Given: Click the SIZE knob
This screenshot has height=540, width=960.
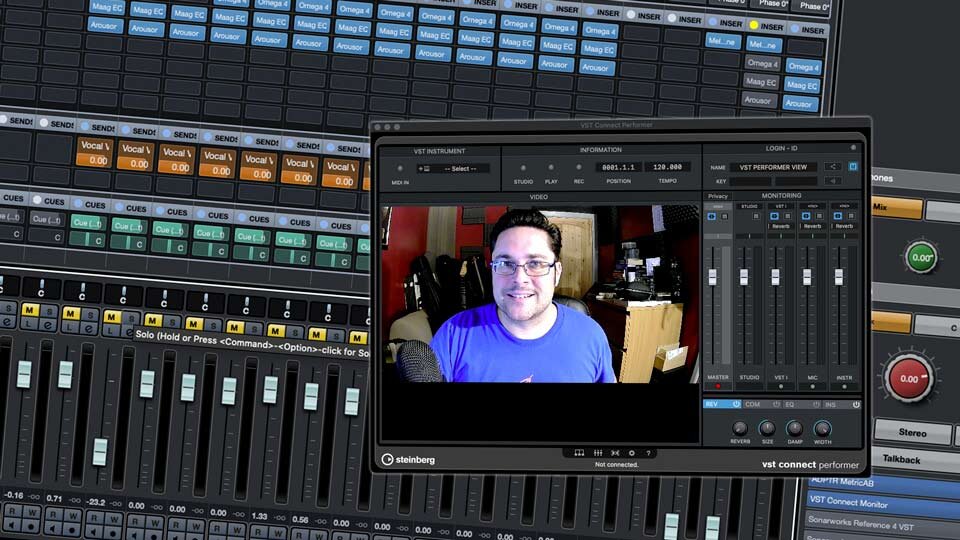Looking at the screenshot, I should coord(767,429).
